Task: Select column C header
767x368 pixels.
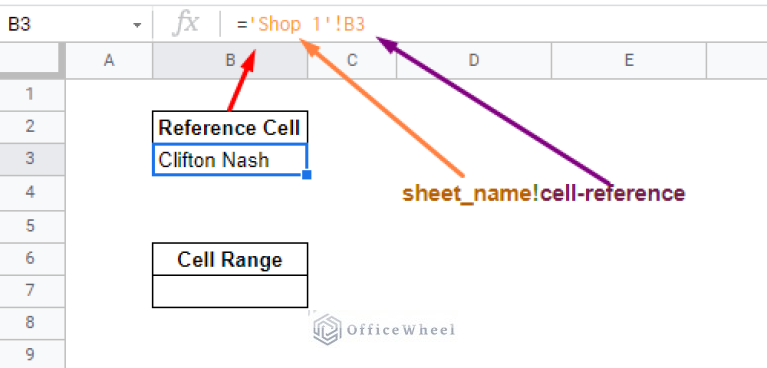Action: (352, 61)
